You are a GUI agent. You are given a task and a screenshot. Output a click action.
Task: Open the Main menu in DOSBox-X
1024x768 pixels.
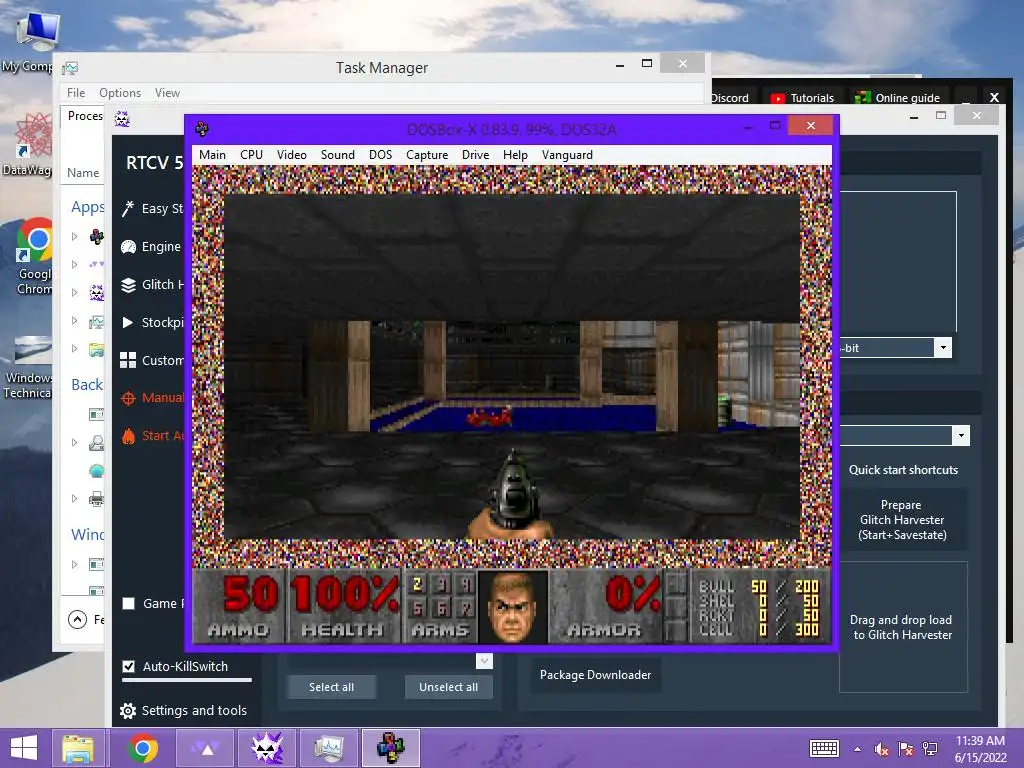[x=212, y=155]
